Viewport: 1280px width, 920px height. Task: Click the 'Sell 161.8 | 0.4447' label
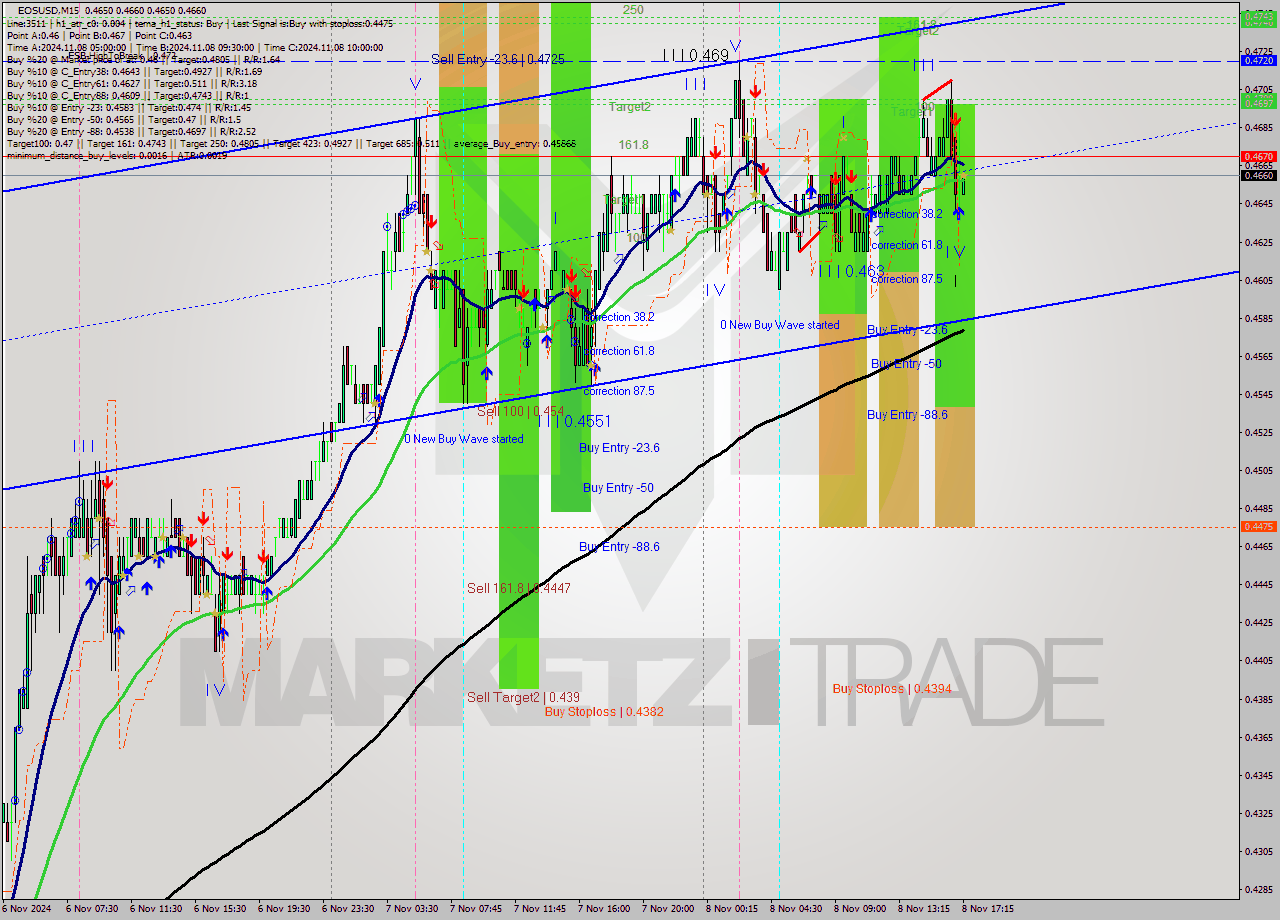click(519, 588)
